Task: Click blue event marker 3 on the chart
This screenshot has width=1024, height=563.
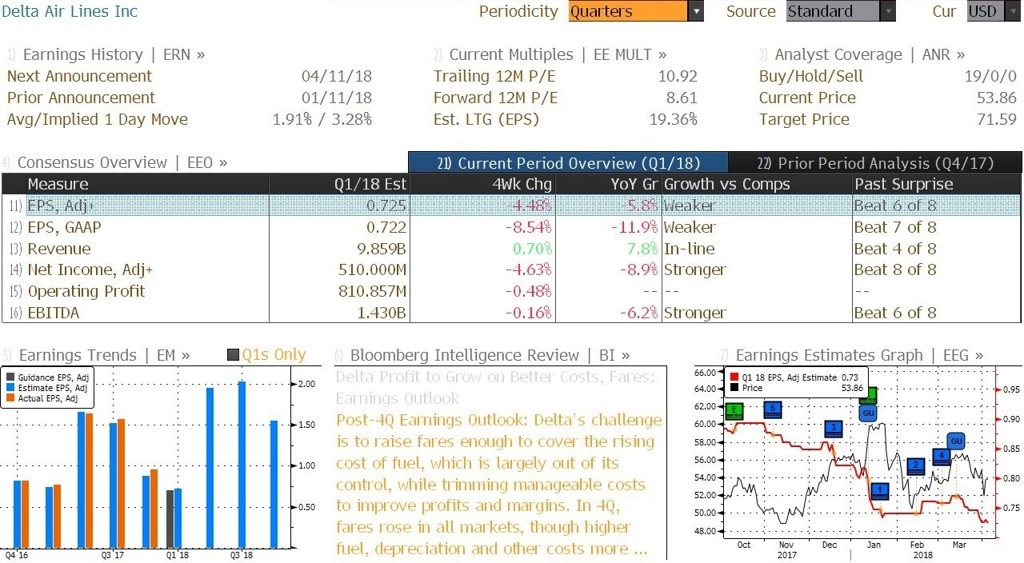Action: 833,428
